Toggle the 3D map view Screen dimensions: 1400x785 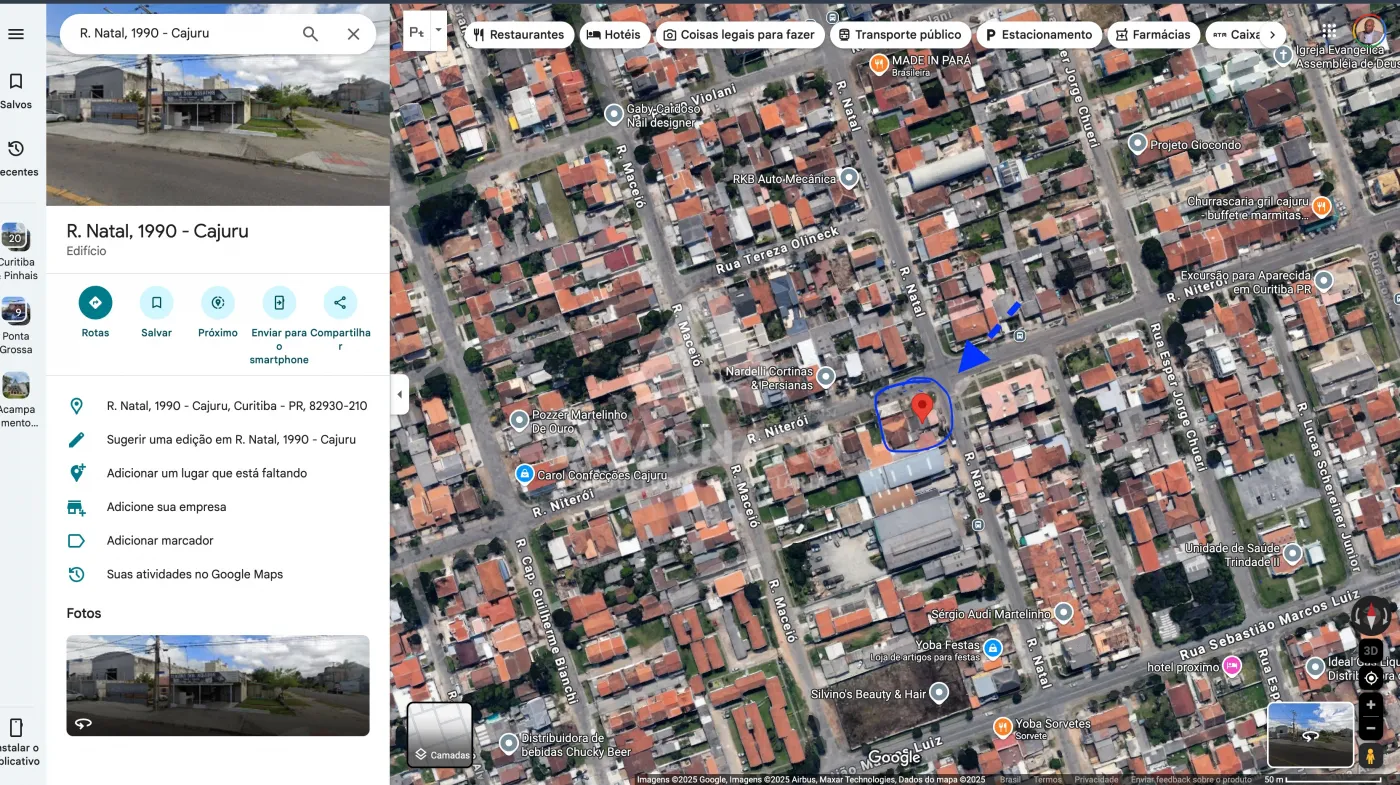[x=1370, y=650]
